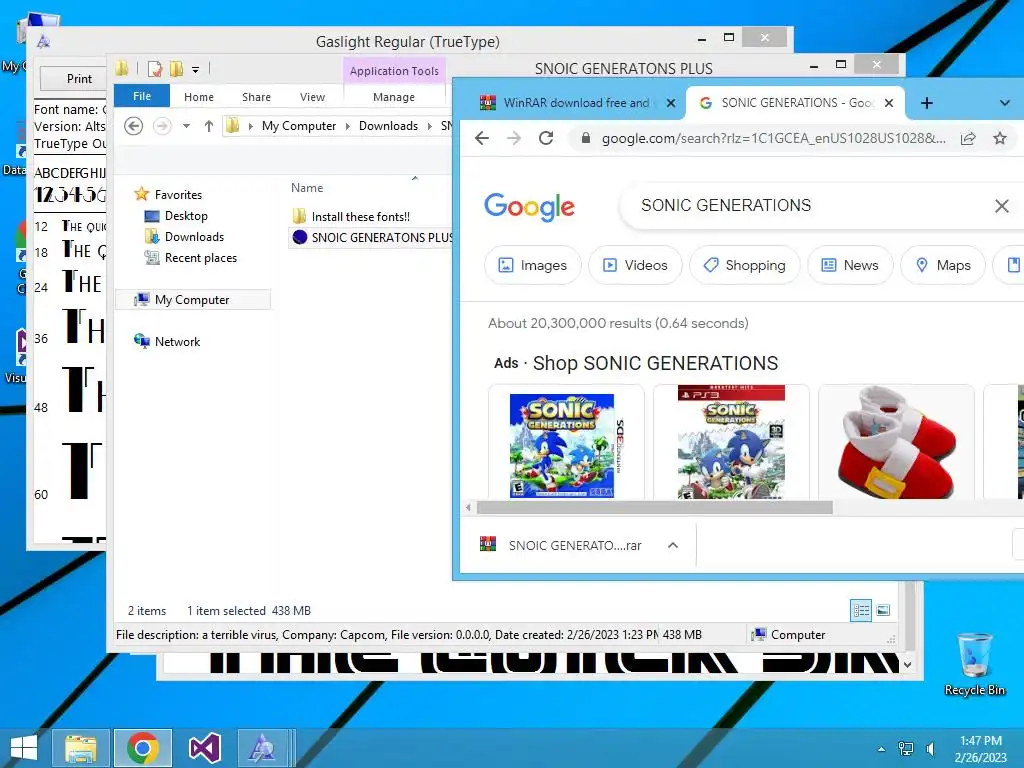Filter search results by Images
Image resolution: width=1024 pixels, height=768 pixels.
(x=533, y=265)
